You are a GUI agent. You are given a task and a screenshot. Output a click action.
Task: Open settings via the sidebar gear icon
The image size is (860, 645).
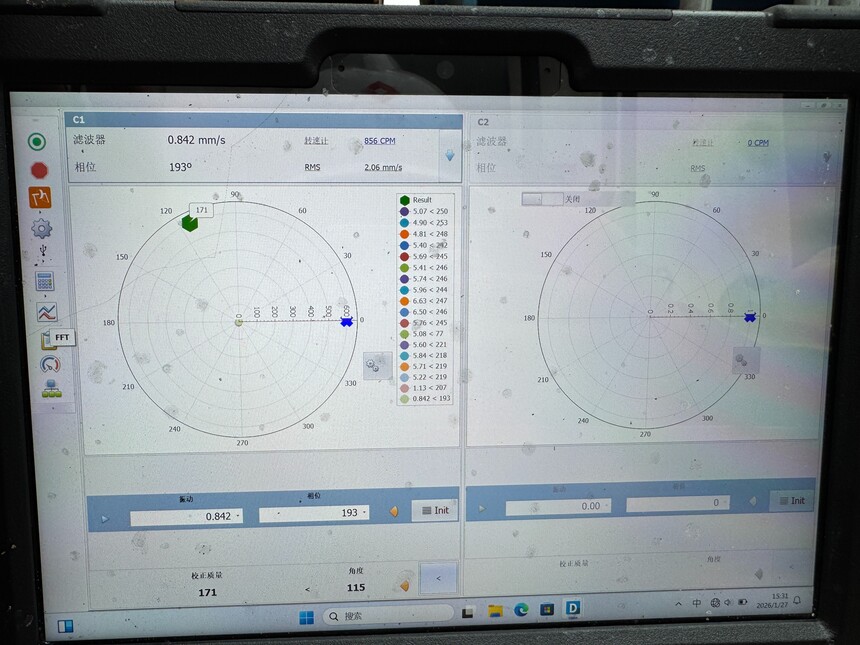pyautogui.click(x=42, y=228)
